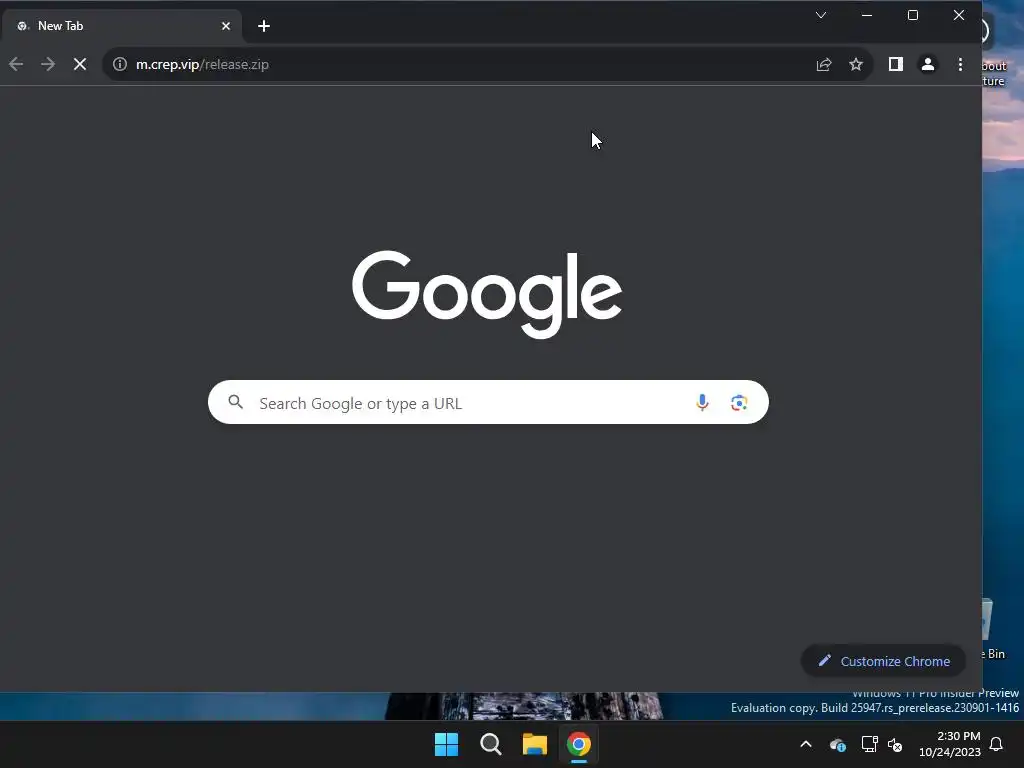Click the address bar URL m.crep.vip/release.zip
The width and height of the screenshot is (1024, 768).
(202, 64)
